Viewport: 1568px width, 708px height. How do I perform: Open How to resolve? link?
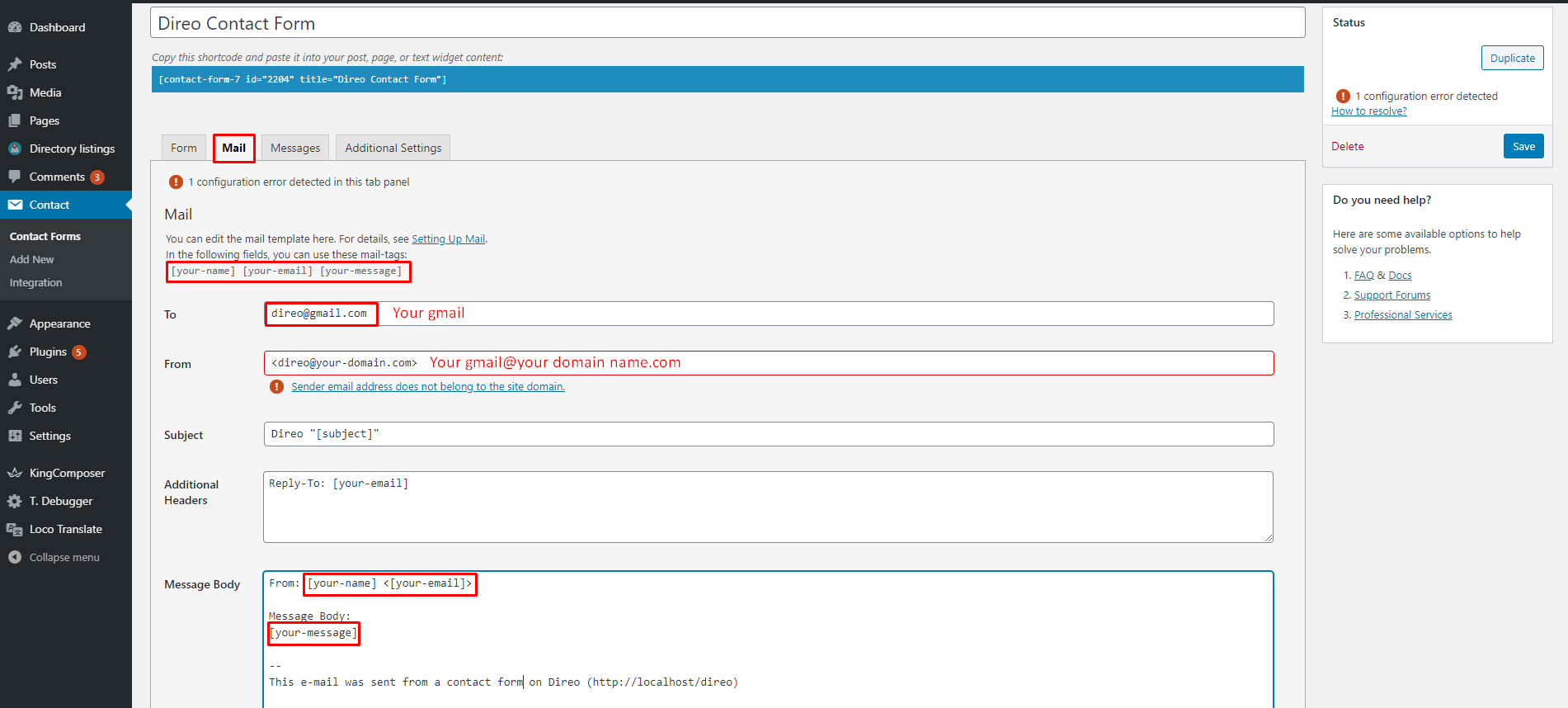[x=1369, y=111]
